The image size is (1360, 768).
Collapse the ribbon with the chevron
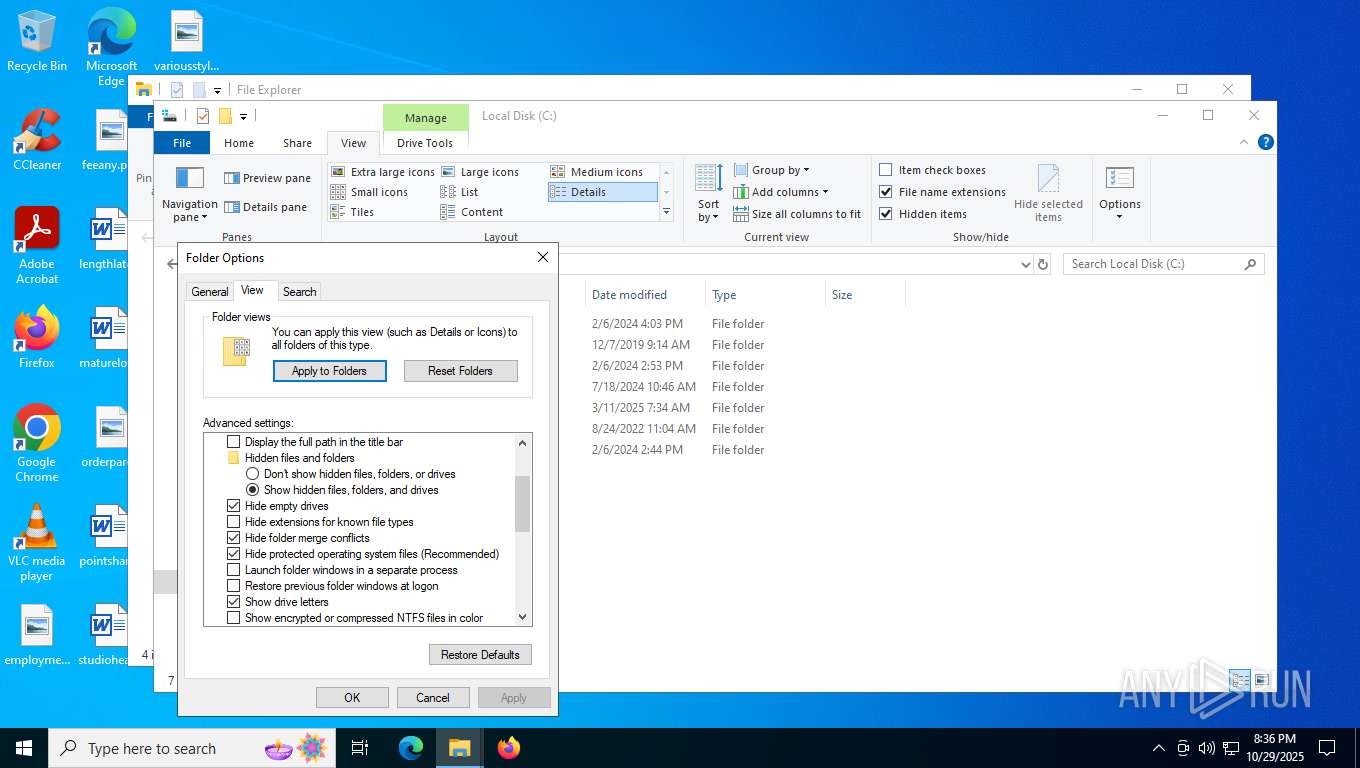(1244, 143)
